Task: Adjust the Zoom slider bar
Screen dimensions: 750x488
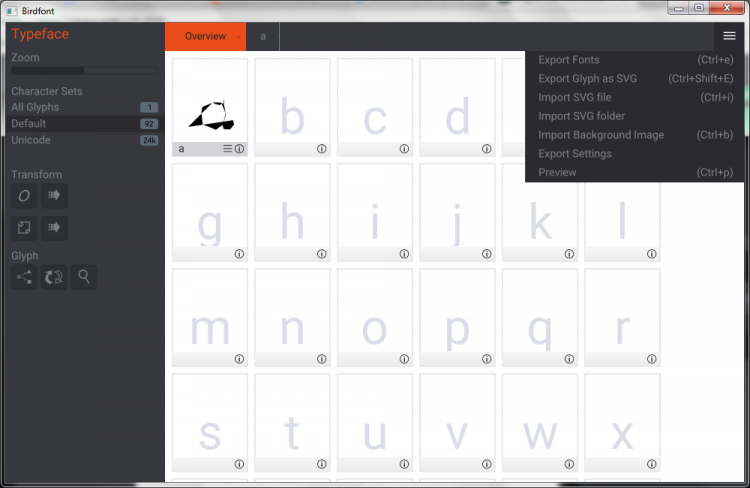Action: pos(84,70)
